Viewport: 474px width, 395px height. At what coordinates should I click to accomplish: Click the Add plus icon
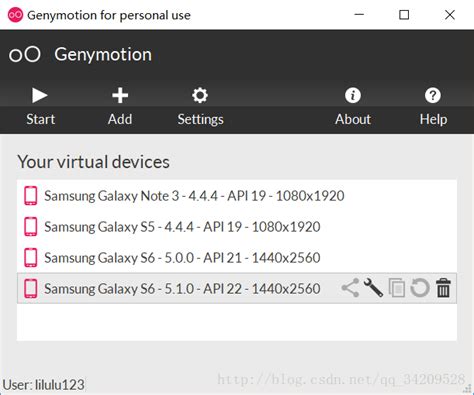120,95
